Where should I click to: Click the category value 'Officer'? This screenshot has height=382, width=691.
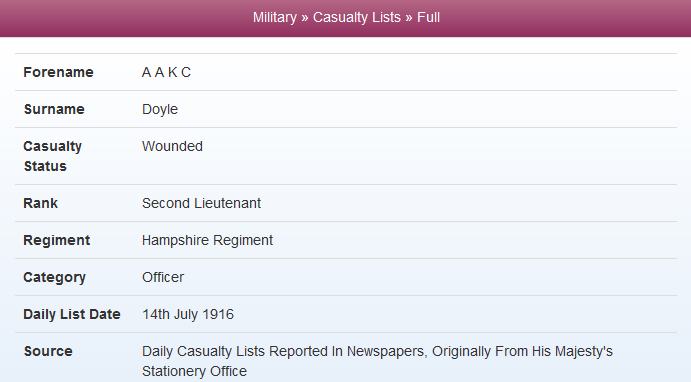click(x=163, y=277)
